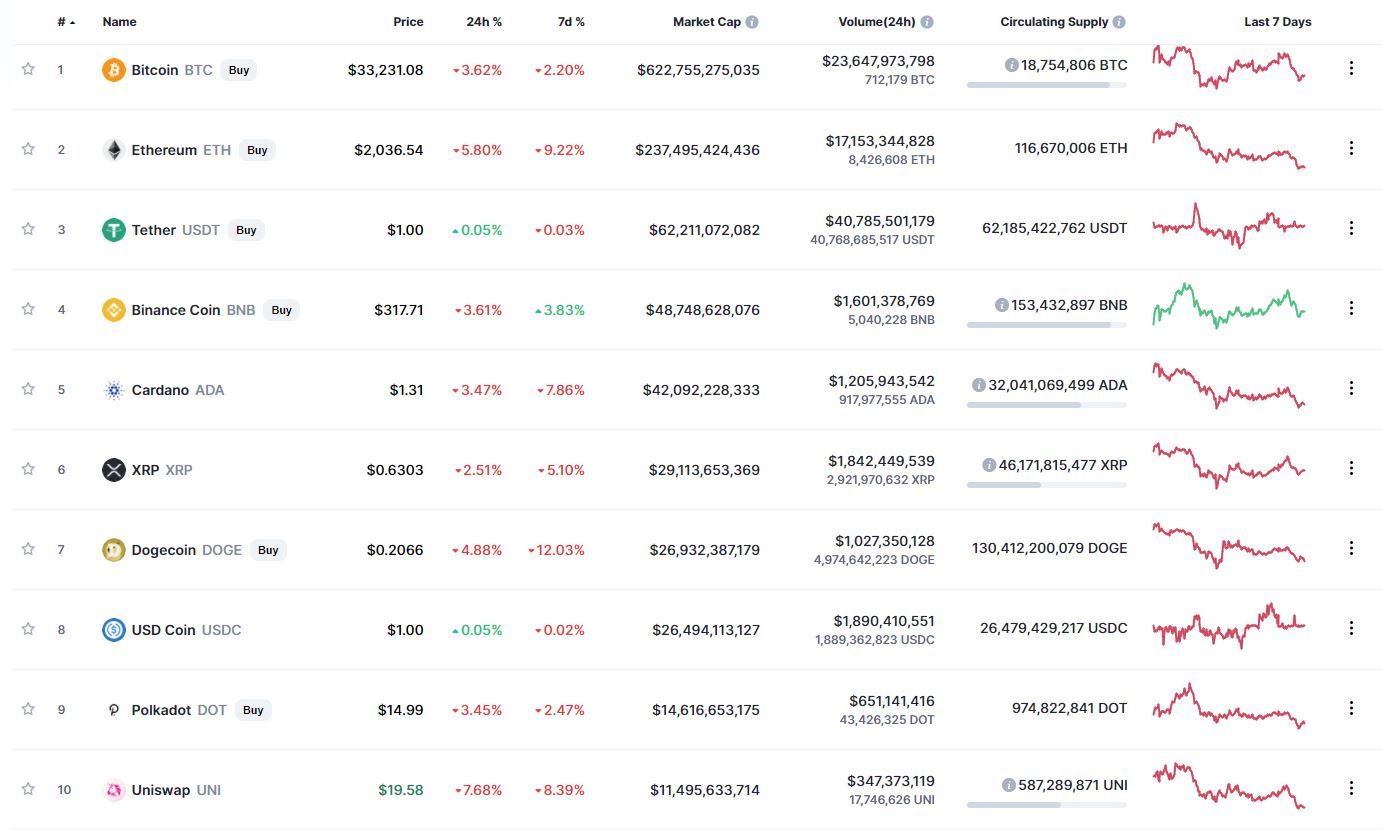Click the Uniswap logo icon
Viewport: 1382px width, 830px height.
[x=114, y=790]
